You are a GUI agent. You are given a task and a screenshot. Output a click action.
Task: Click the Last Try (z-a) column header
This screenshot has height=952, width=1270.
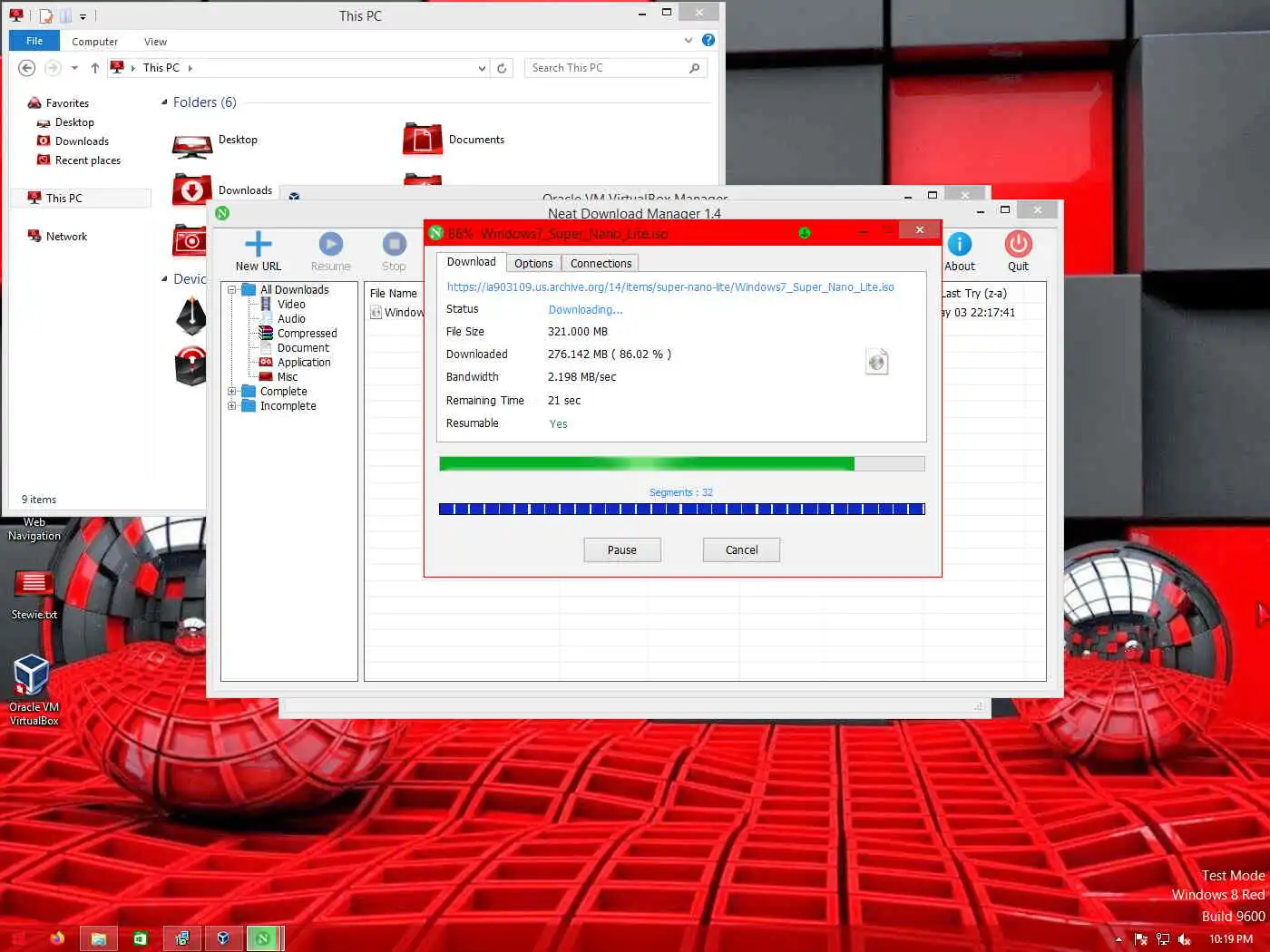tap(974, 293)
